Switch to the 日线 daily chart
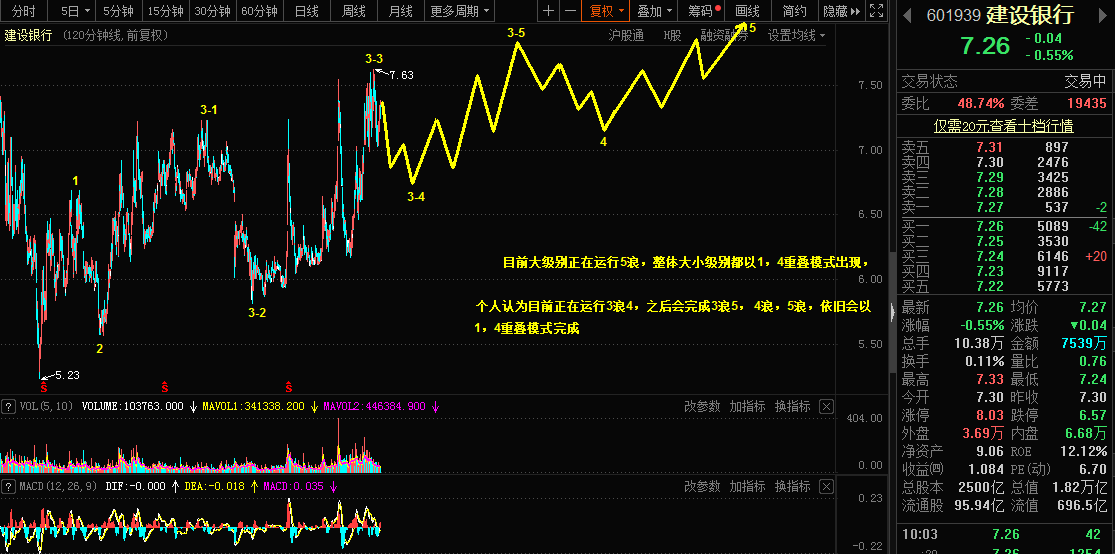This screenshot has width=1115, height=554. (306, 11)
